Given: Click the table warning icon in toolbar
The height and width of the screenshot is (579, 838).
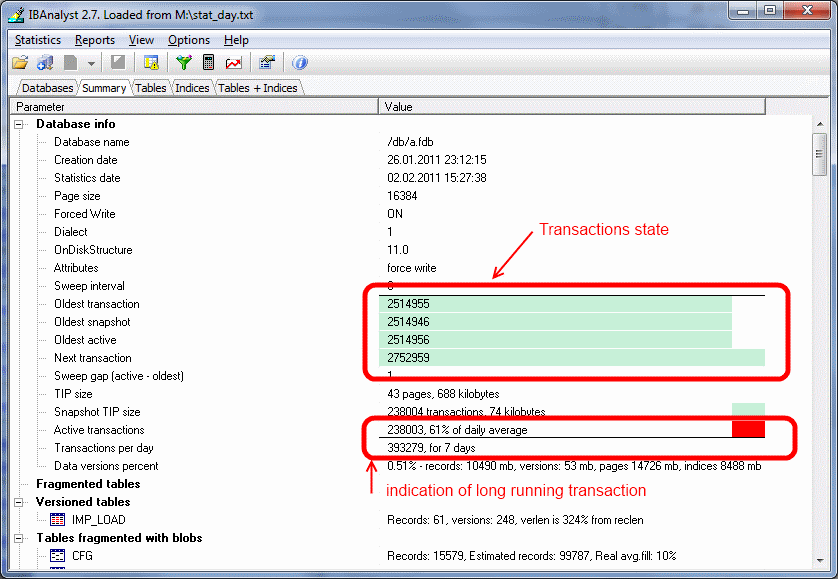Looking at the screenshot, I should coord(151,63).
